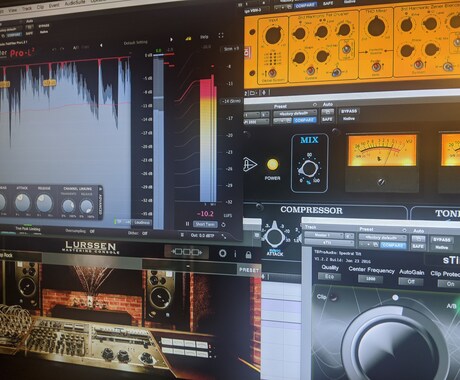Open the View menu in the menu bar

13,10
